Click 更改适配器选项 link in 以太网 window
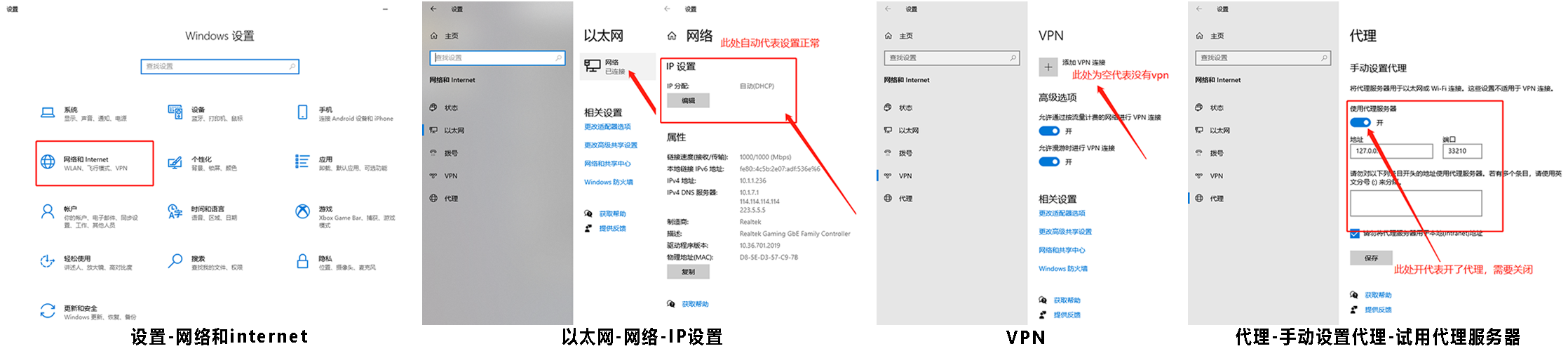The image size is (1568, 351). (607, 127)
